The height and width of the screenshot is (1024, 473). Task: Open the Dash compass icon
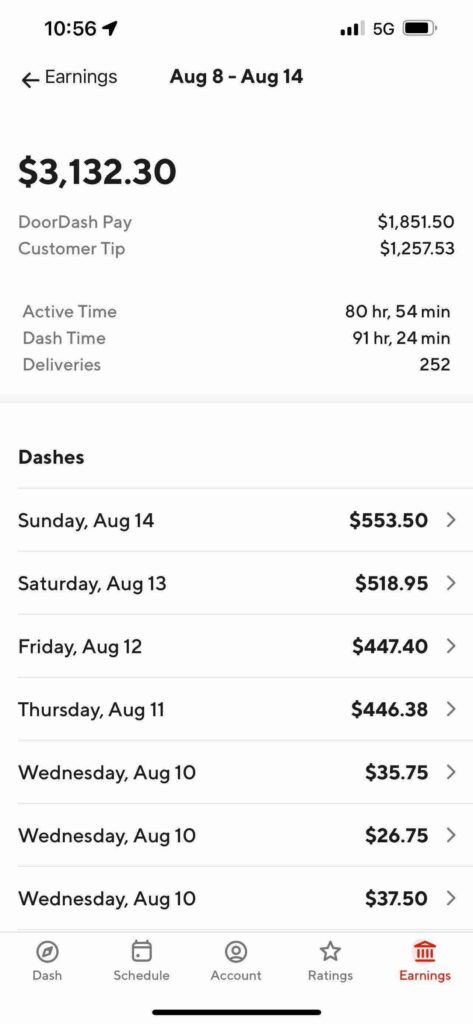click(x=47, y=951)
